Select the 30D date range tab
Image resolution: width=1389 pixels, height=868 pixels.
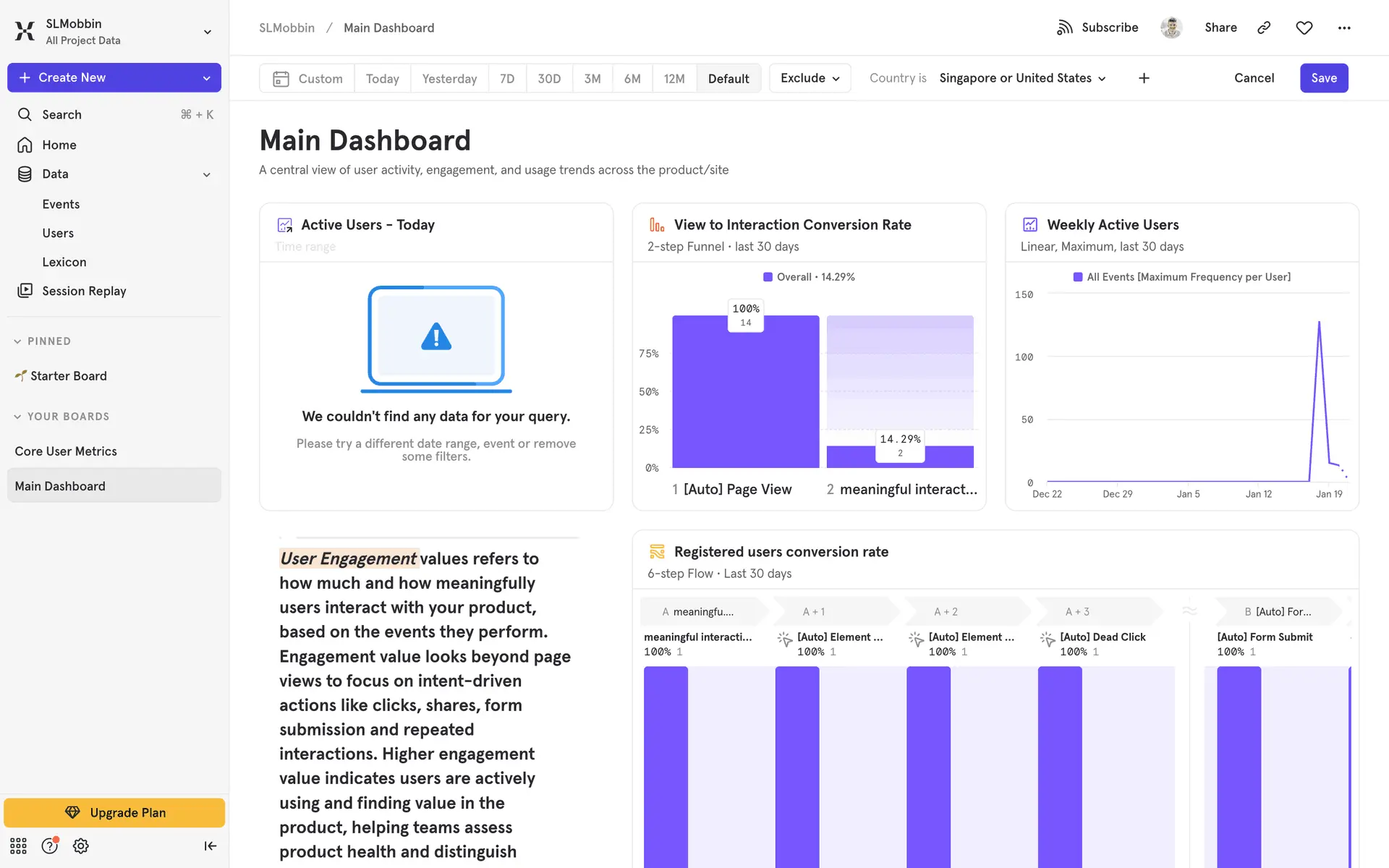pyautogui.click(x=549, y=78)
